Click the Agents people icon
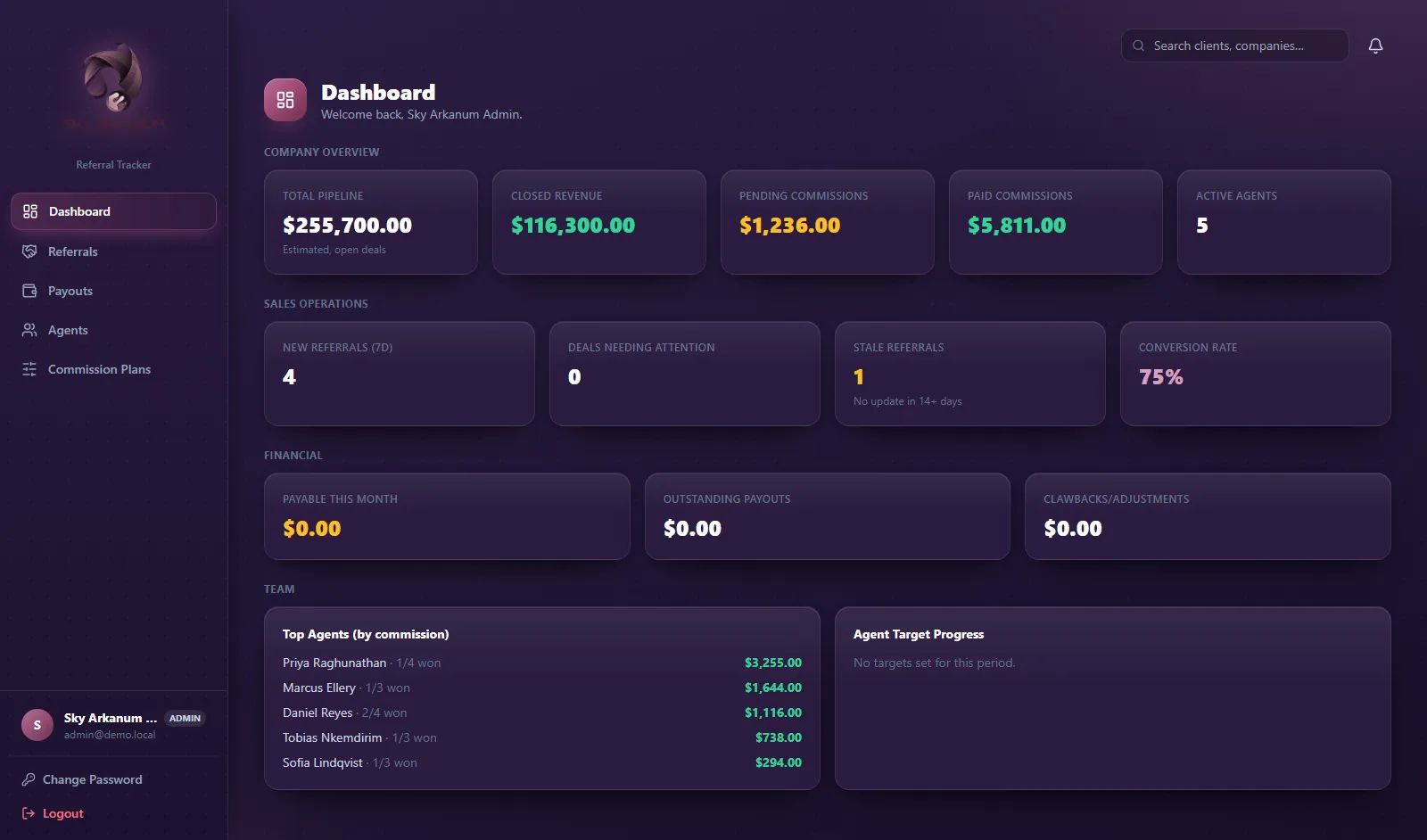This screenshot has width=1427, height=840. click(x=29, y=330)
